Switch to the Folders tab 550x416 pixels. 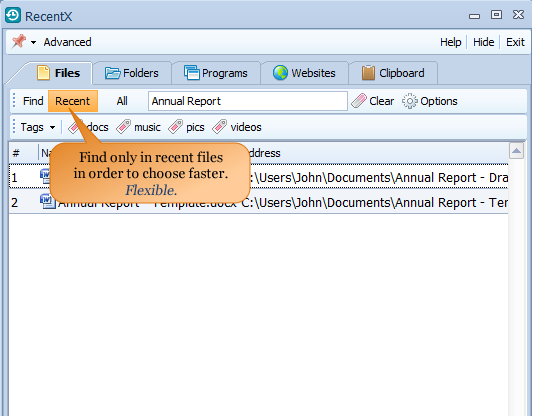tap(132, 73)
